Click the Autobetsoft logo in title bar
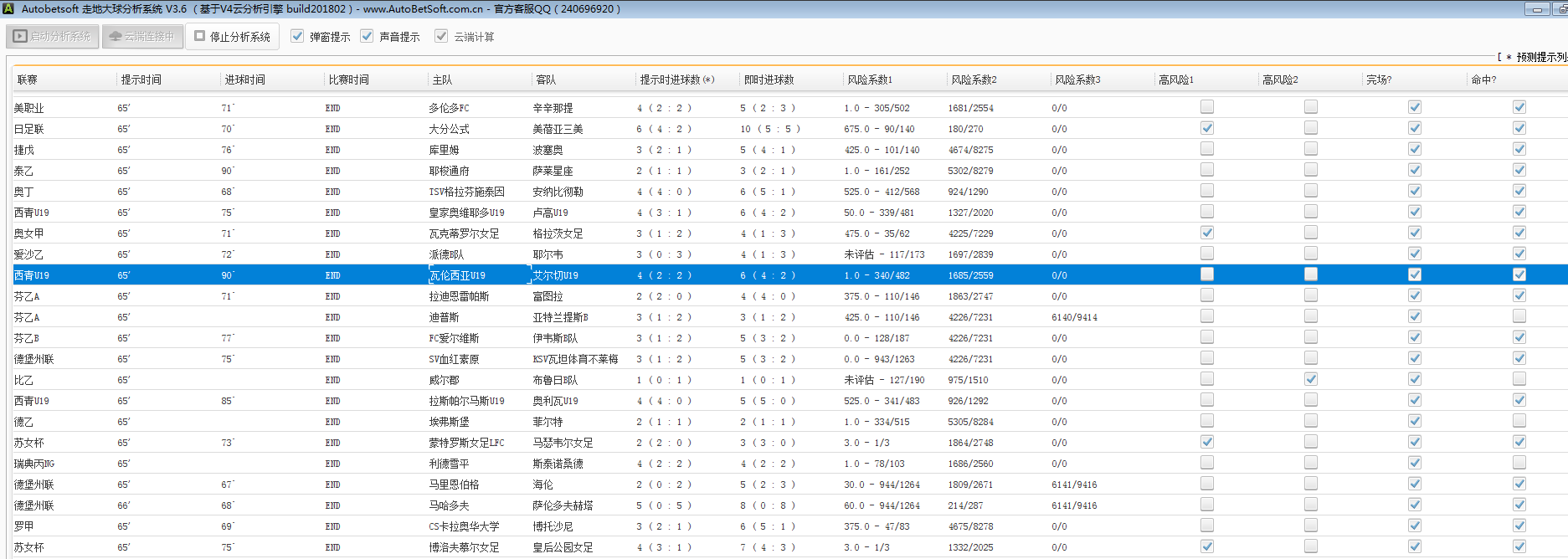 pos(8,9)
